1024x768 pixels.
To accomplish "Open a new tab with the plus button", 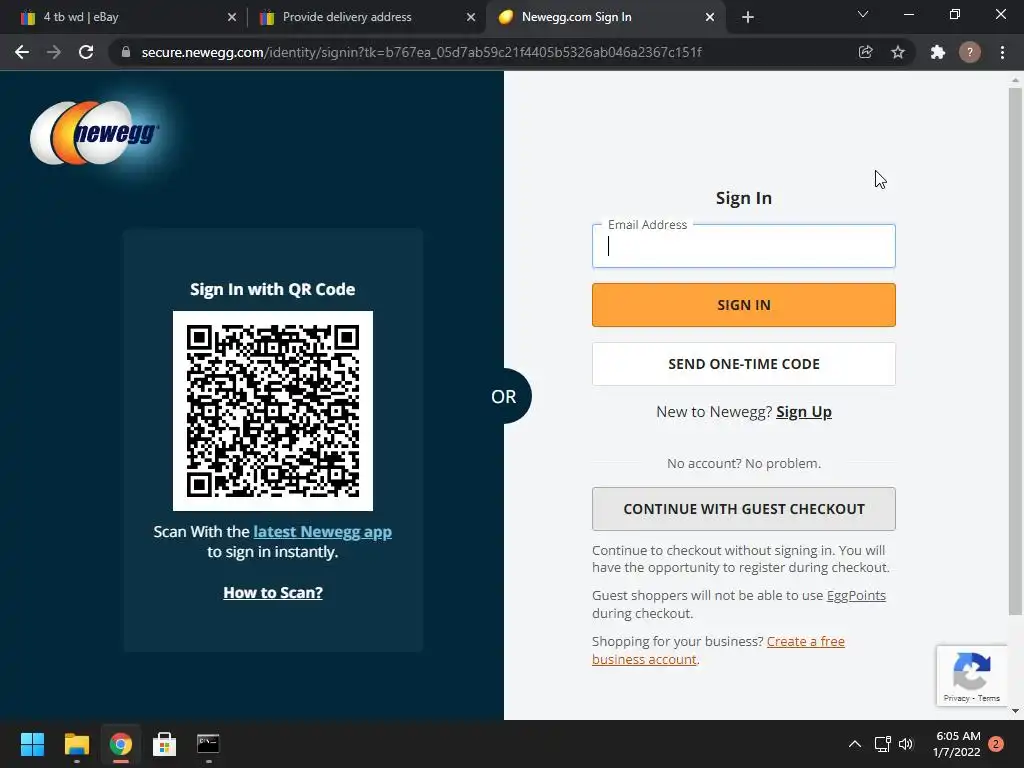I will coord(748,17).
